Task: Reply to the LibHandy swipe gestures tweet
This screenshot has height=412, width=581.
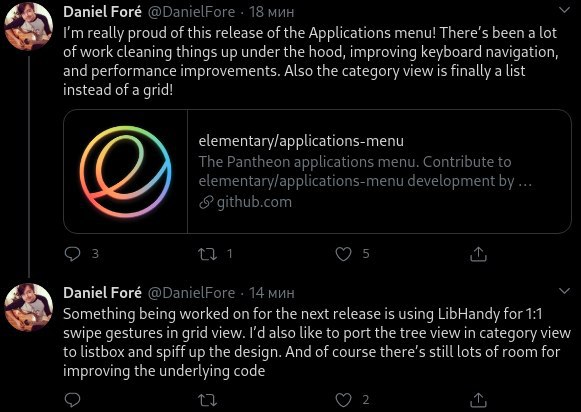Action: pyautogui.click(x=72, y=400)
